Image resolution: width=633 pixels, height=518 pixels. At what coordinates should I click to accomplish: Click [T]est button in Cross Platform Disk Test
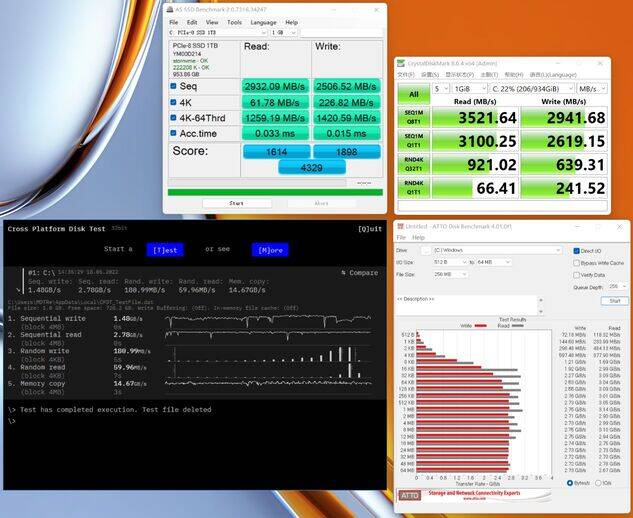coord(165,250)
